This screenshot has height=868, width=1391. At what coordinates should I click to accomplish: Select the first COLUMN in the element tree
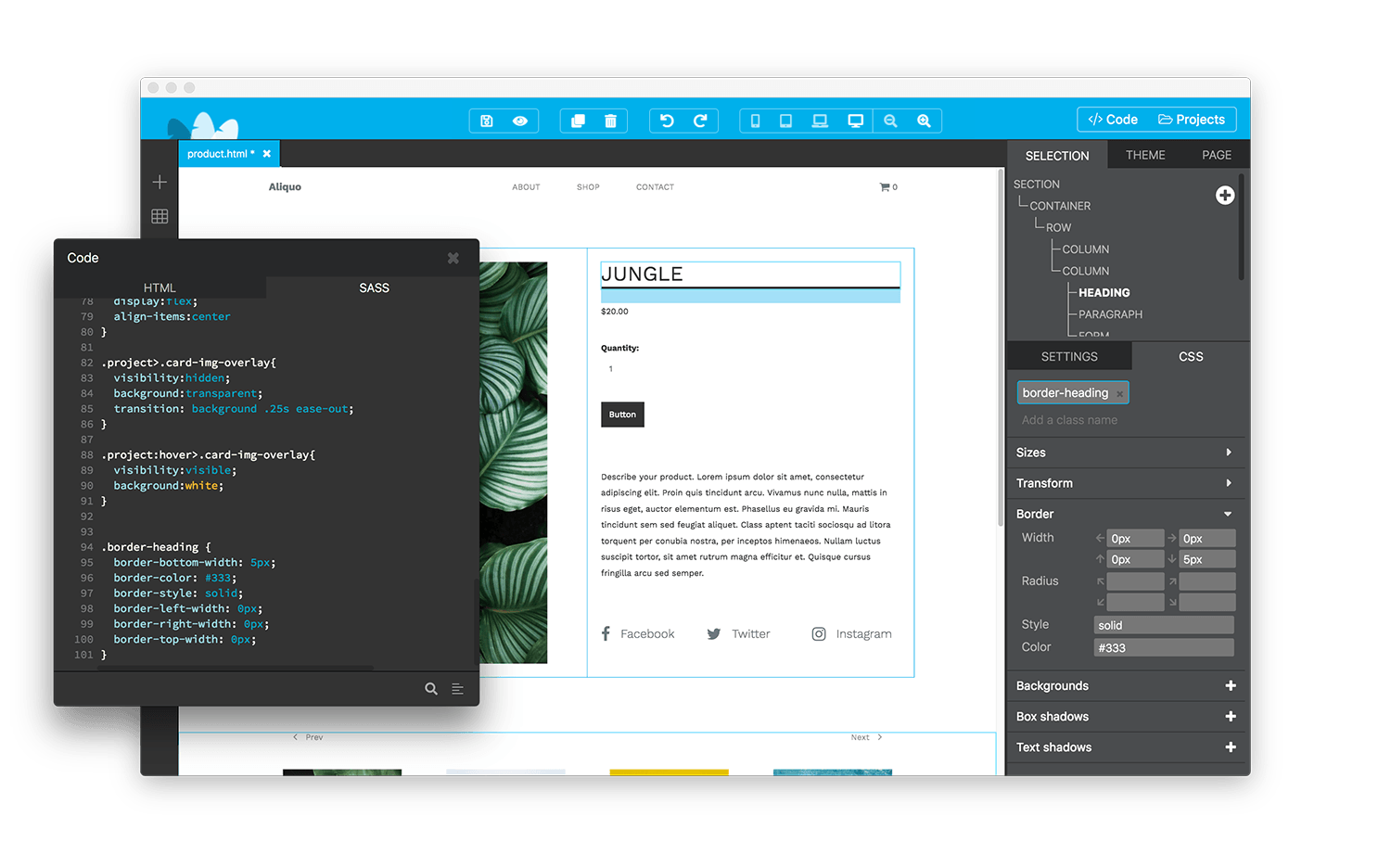[x=1086, y=249]
